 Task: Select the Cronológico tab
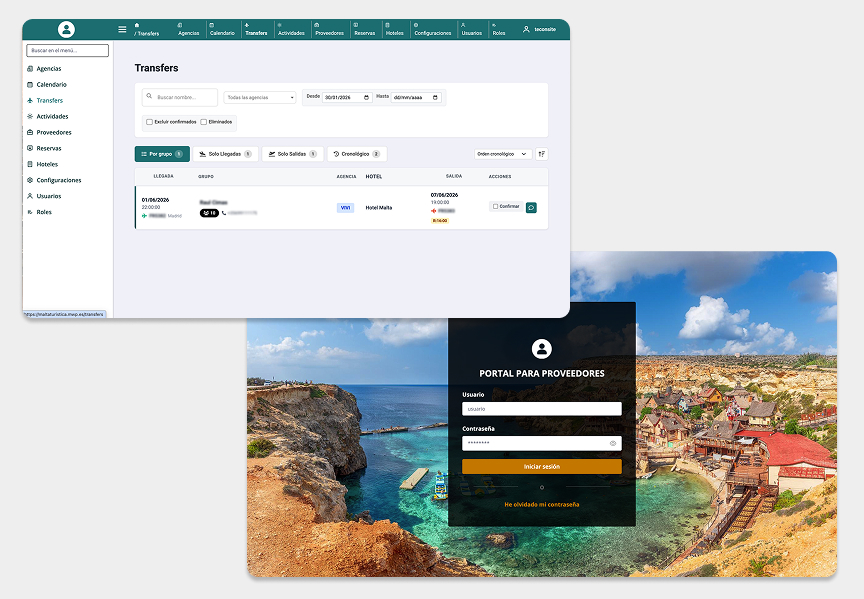[356, 154]
